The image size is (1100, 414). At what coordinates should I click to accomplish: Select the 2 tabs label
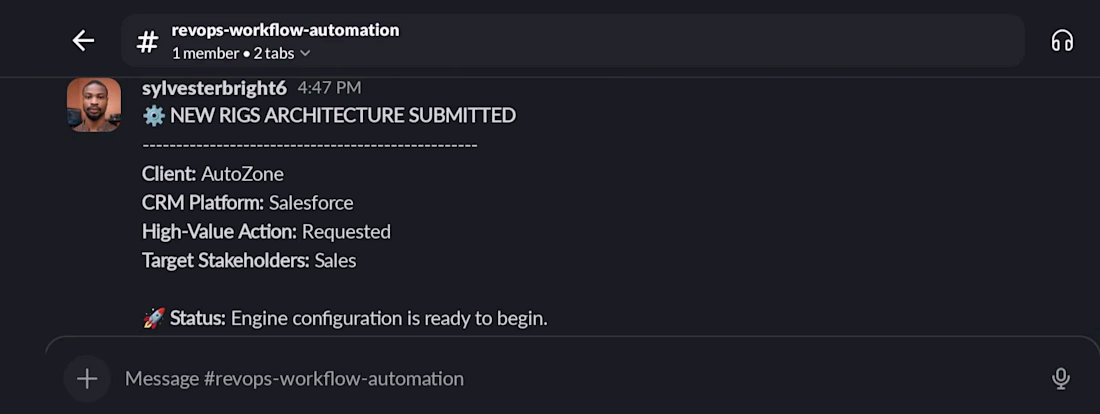pos(274,53)
